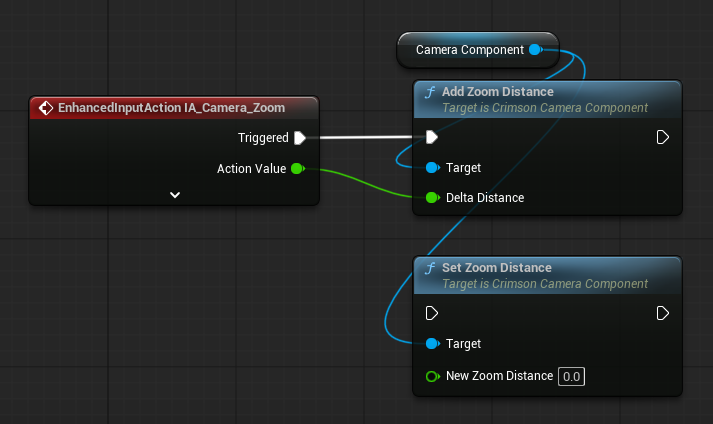713x424 pixels.
Task: Select the Add Zoom Distance node title
Action: (x=498, y=92)
